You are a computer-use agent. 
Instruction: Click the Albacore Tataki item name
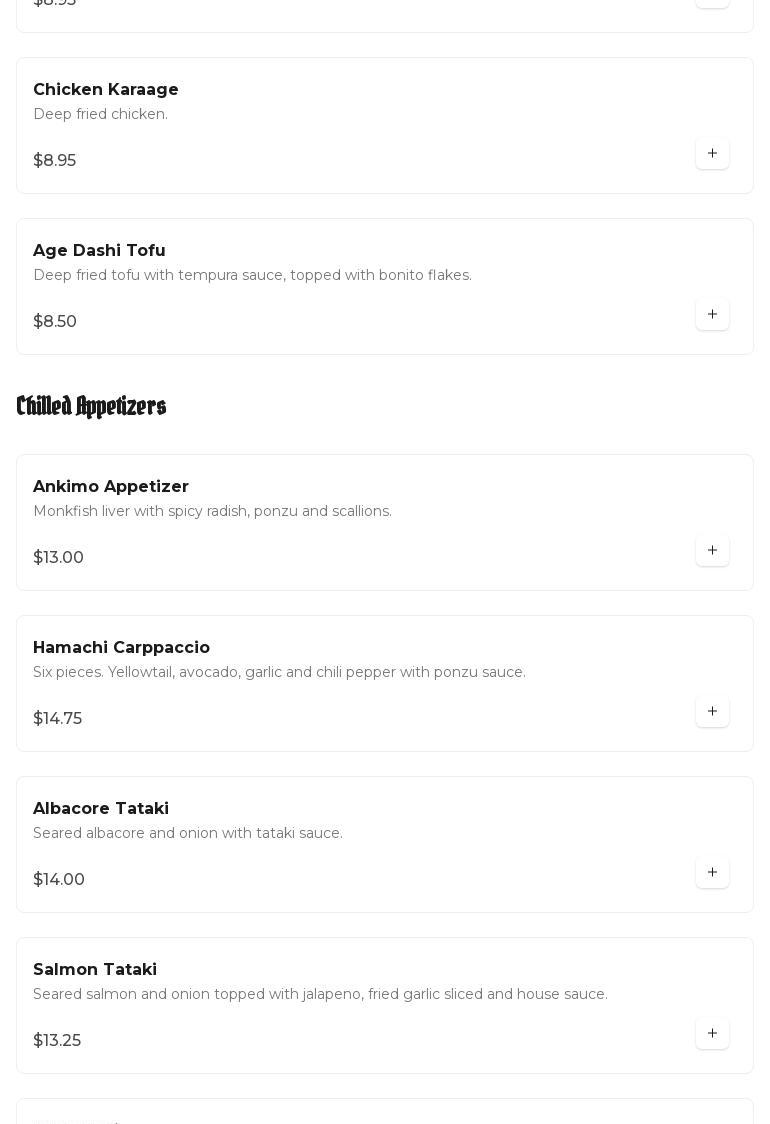(101, 809)
